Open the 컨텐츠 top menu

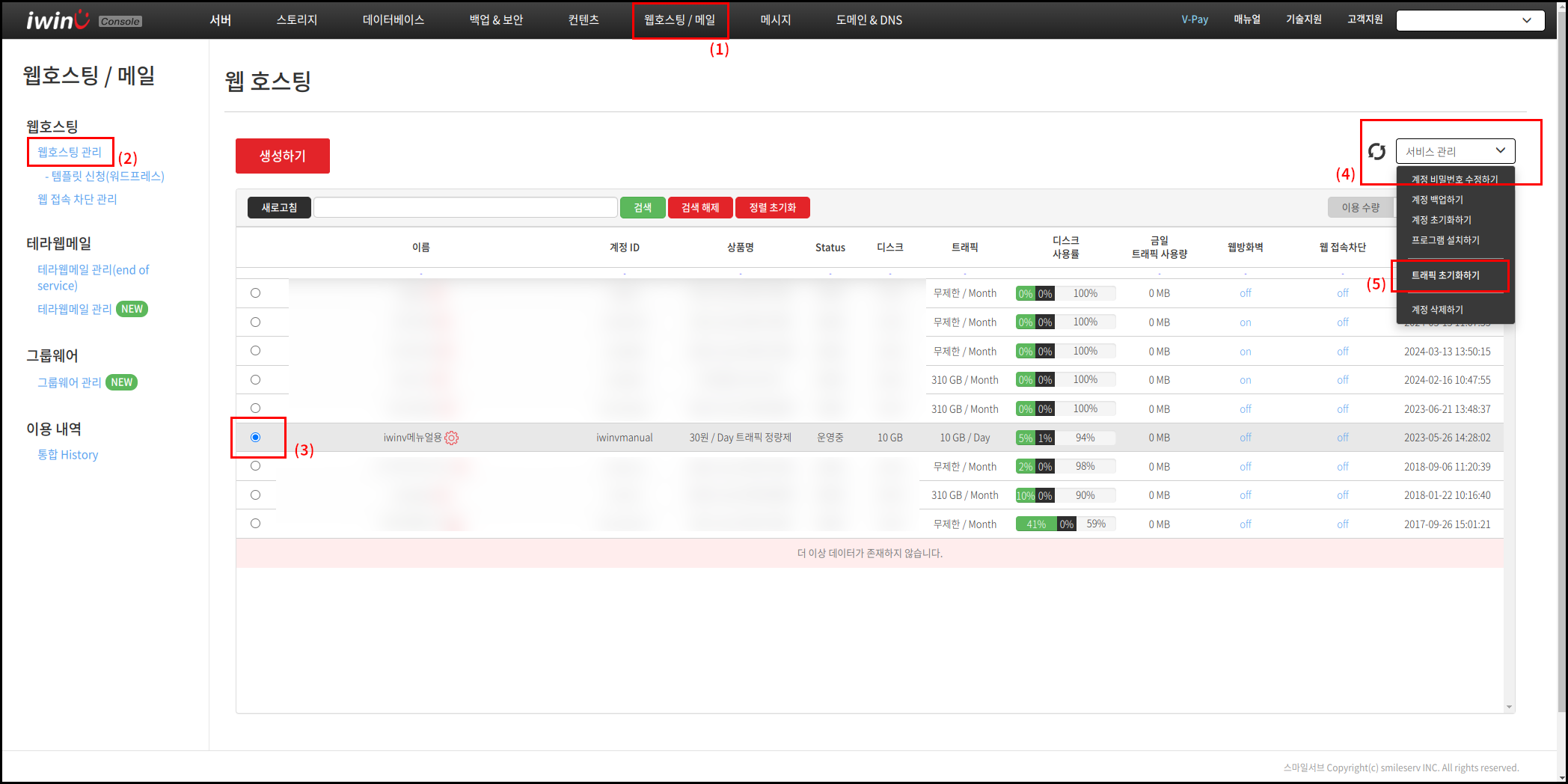(584, 20)
